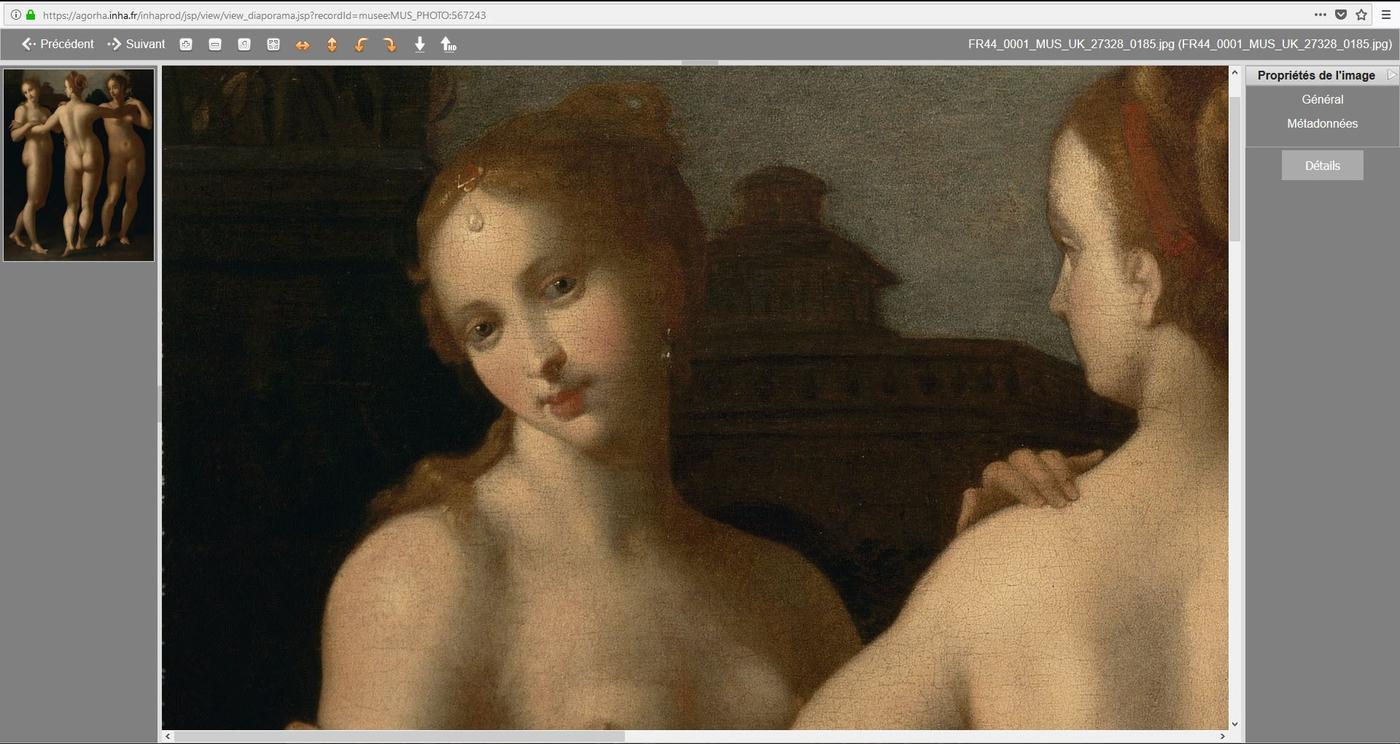Open the Métadonnées section
The height and width of the screenshot is (744, 1400).
click(1322, 123)
